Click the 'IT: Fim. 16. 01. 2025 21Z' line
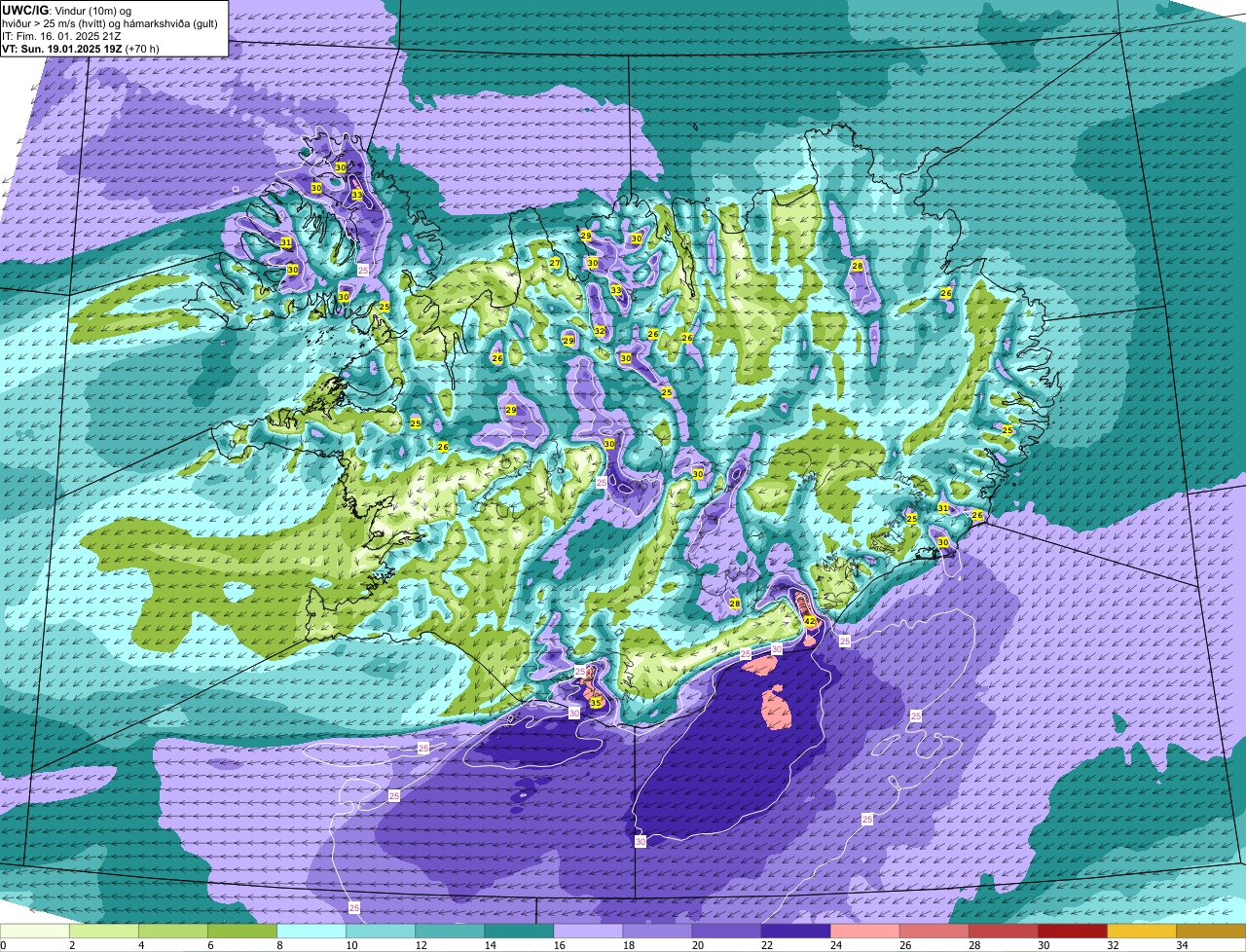 coord(61,36)
